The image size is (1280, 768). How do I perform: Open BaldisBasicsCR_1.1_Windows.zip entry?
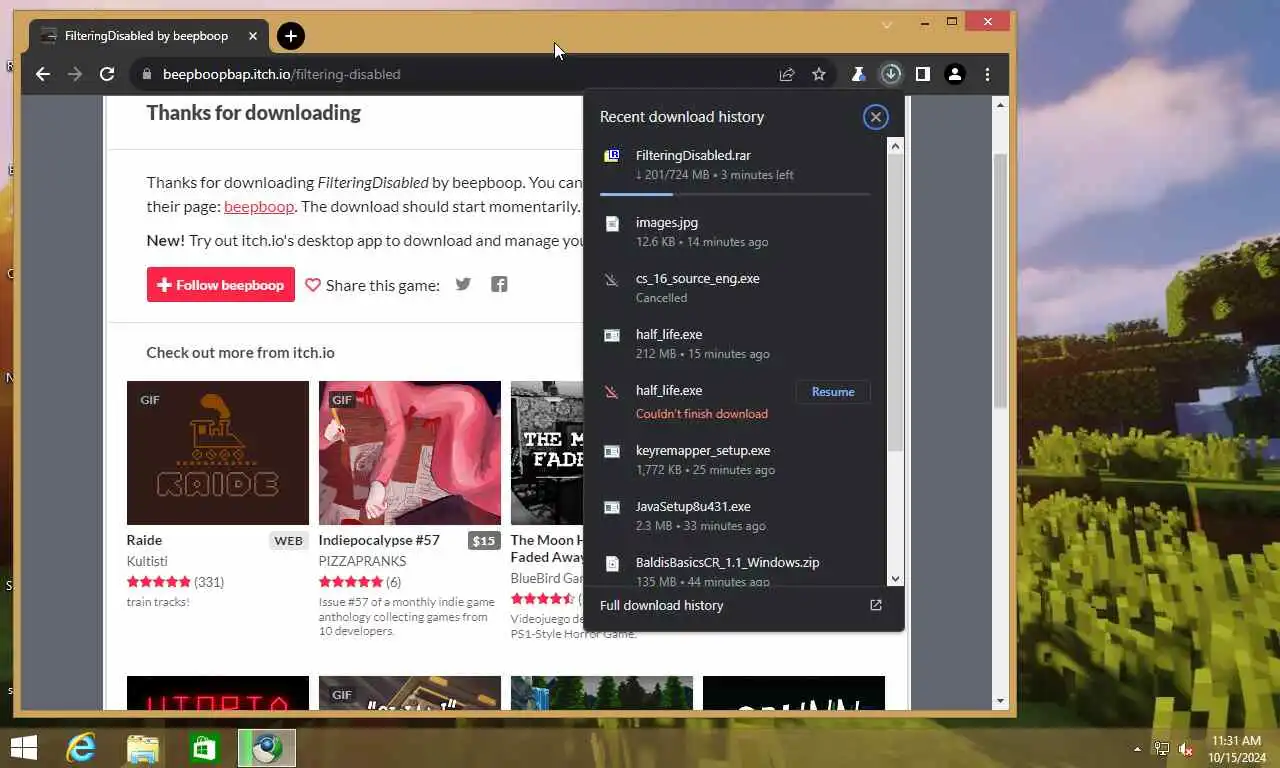click(x=735, y=568)
